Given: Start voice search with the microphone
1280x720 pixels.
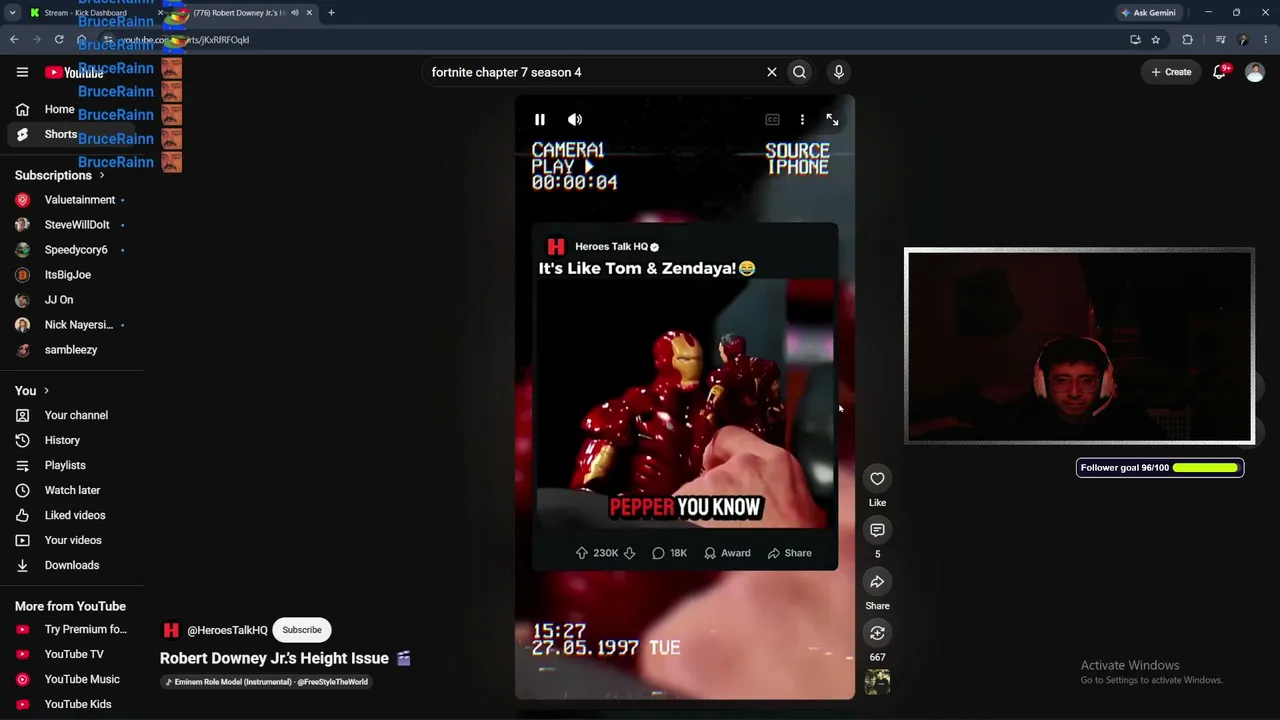Looking at the screenshot, I should click(x=839, y=72).
